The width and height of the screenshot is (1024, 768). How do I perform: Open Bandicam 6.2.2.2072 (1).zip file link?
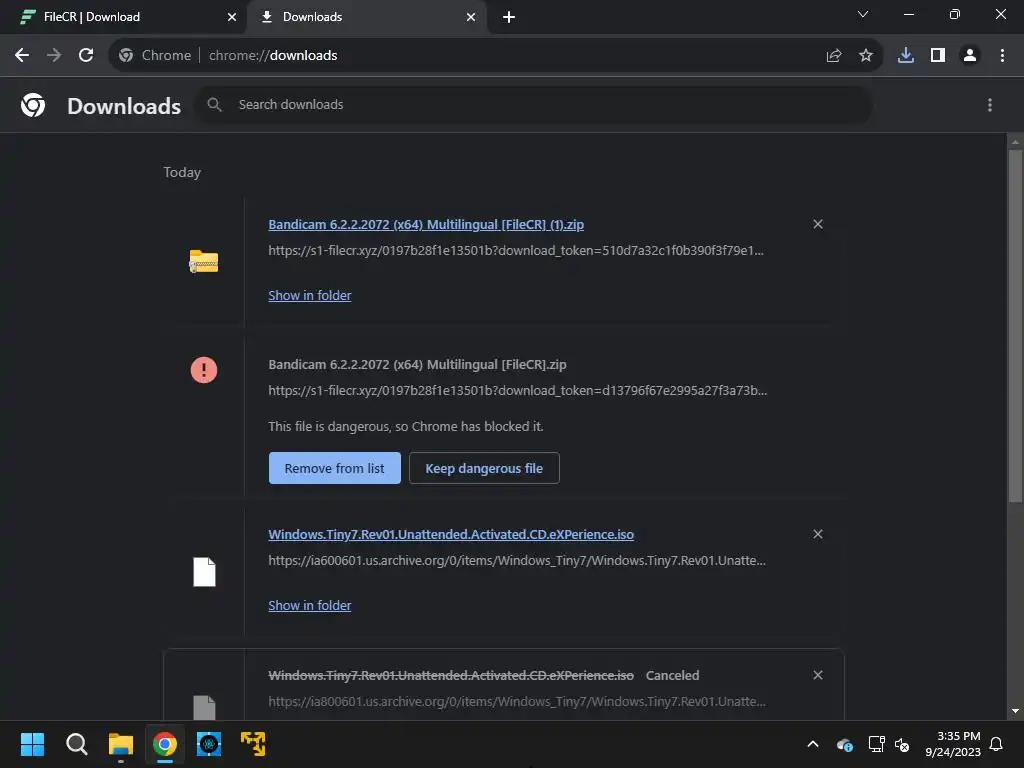click(x=426, y=225)
